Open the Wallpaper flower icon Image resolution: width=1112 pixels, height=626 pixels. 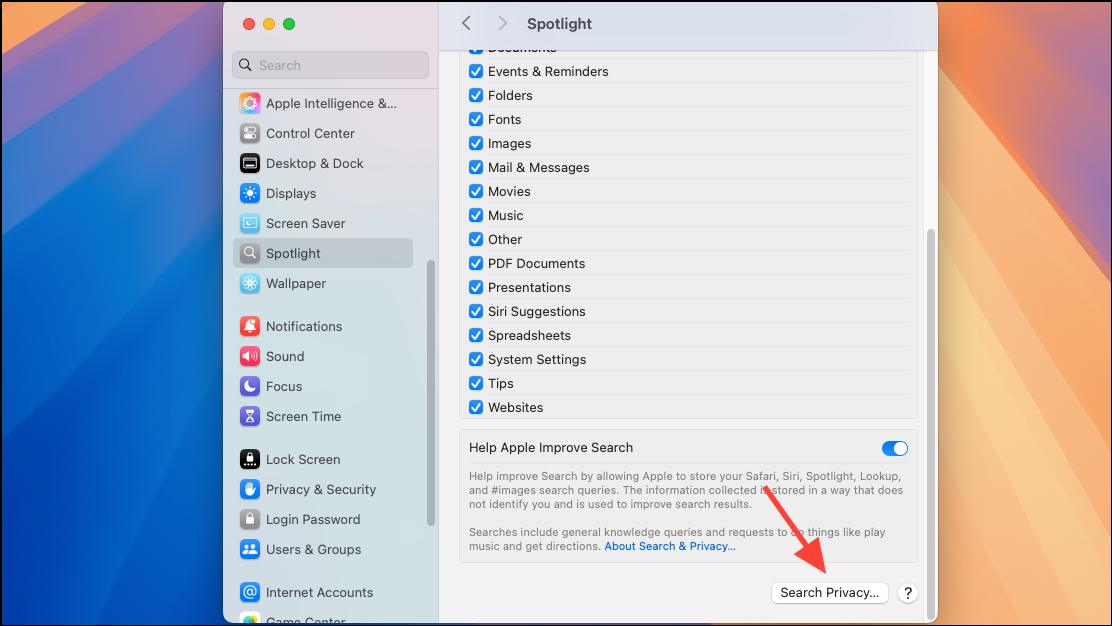pos(250,283)
